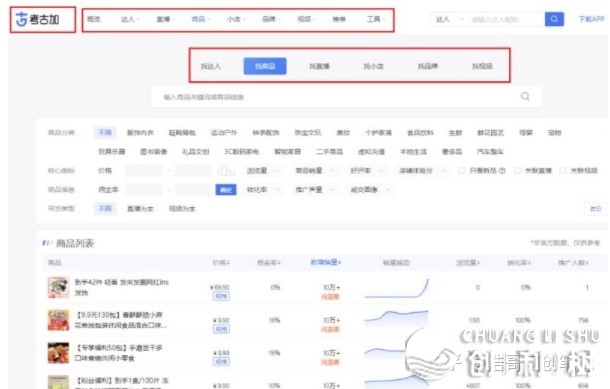Enable the 关联视频 checkbox

[563, 170]
